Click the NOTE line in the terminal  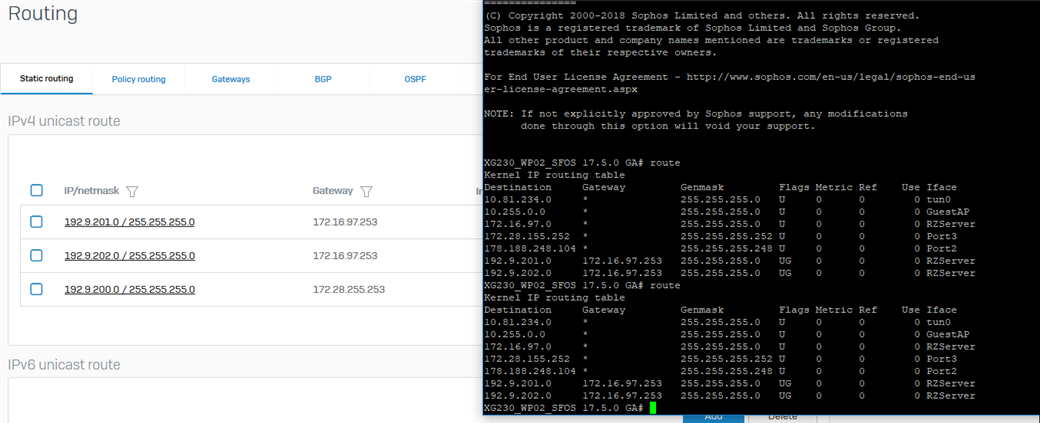click(696, 114)
